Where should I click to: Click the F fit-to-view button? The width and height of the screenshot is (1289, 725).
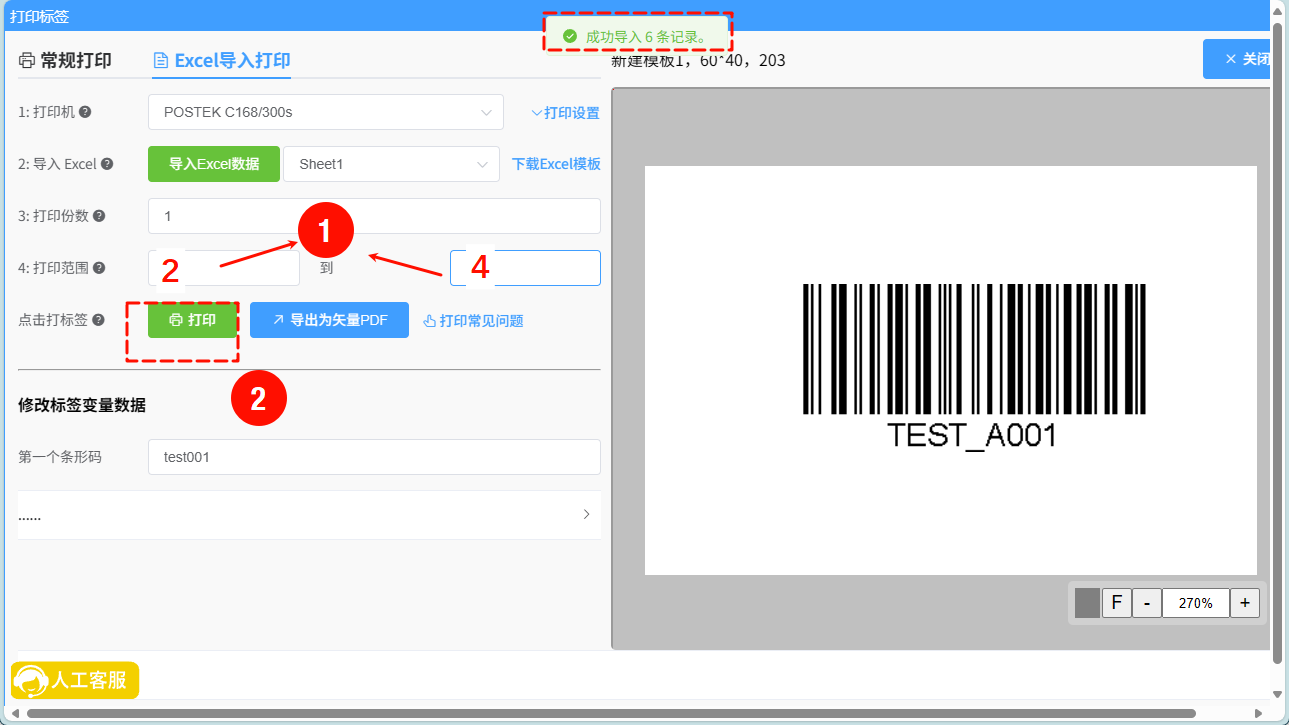1116,603
